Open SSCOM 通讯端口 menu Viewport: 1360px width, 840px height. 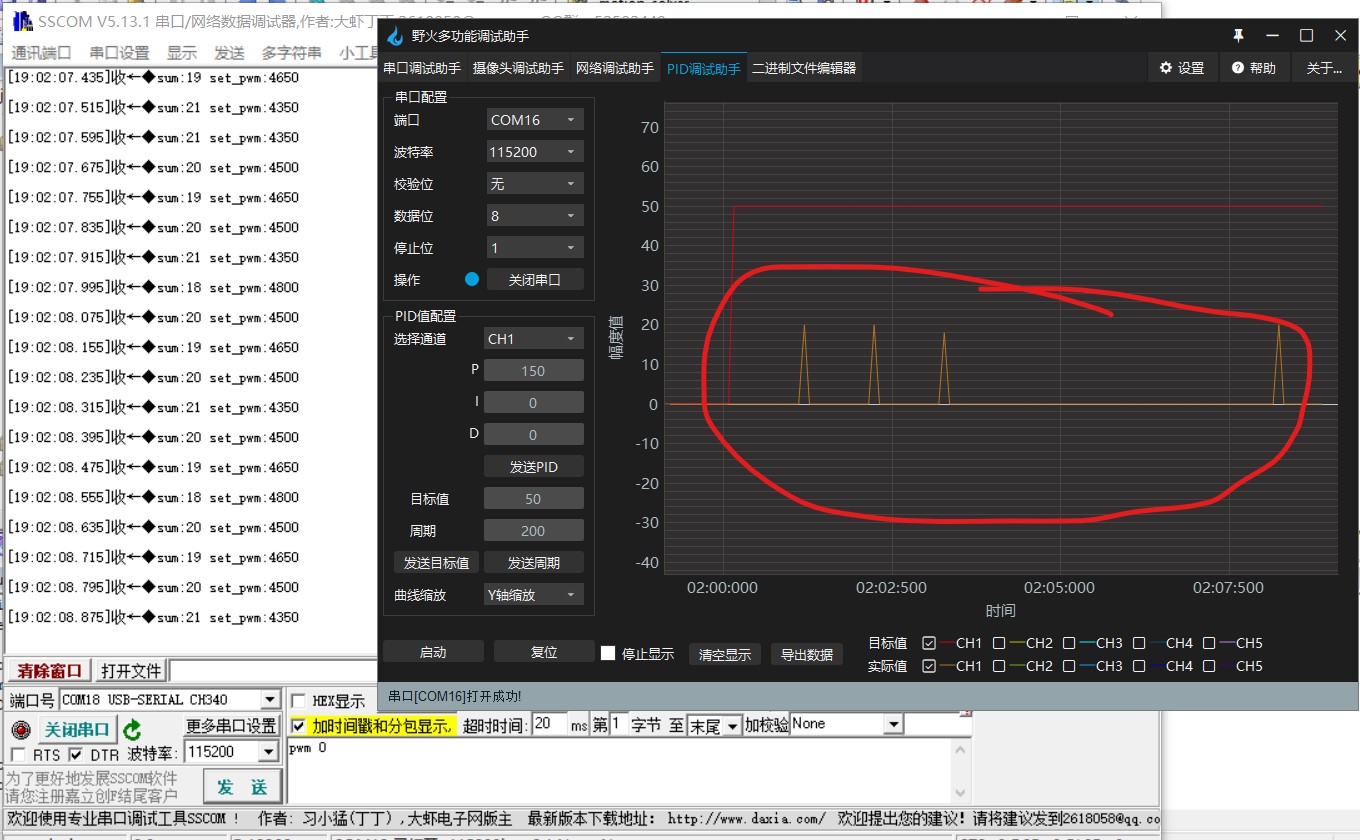(42, 53)
